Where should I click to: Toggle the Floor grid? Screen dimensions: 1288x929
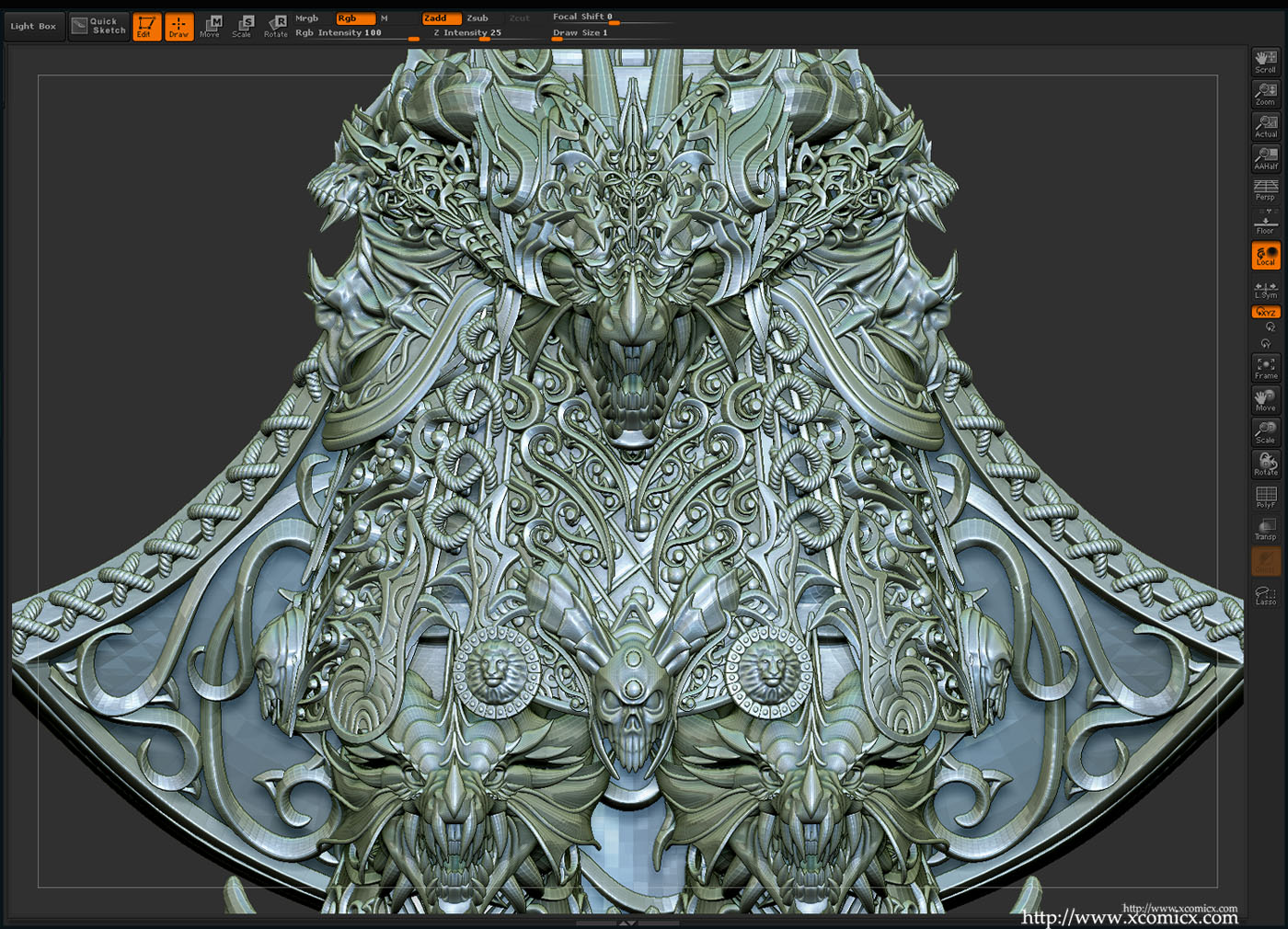pos(1266,223)
